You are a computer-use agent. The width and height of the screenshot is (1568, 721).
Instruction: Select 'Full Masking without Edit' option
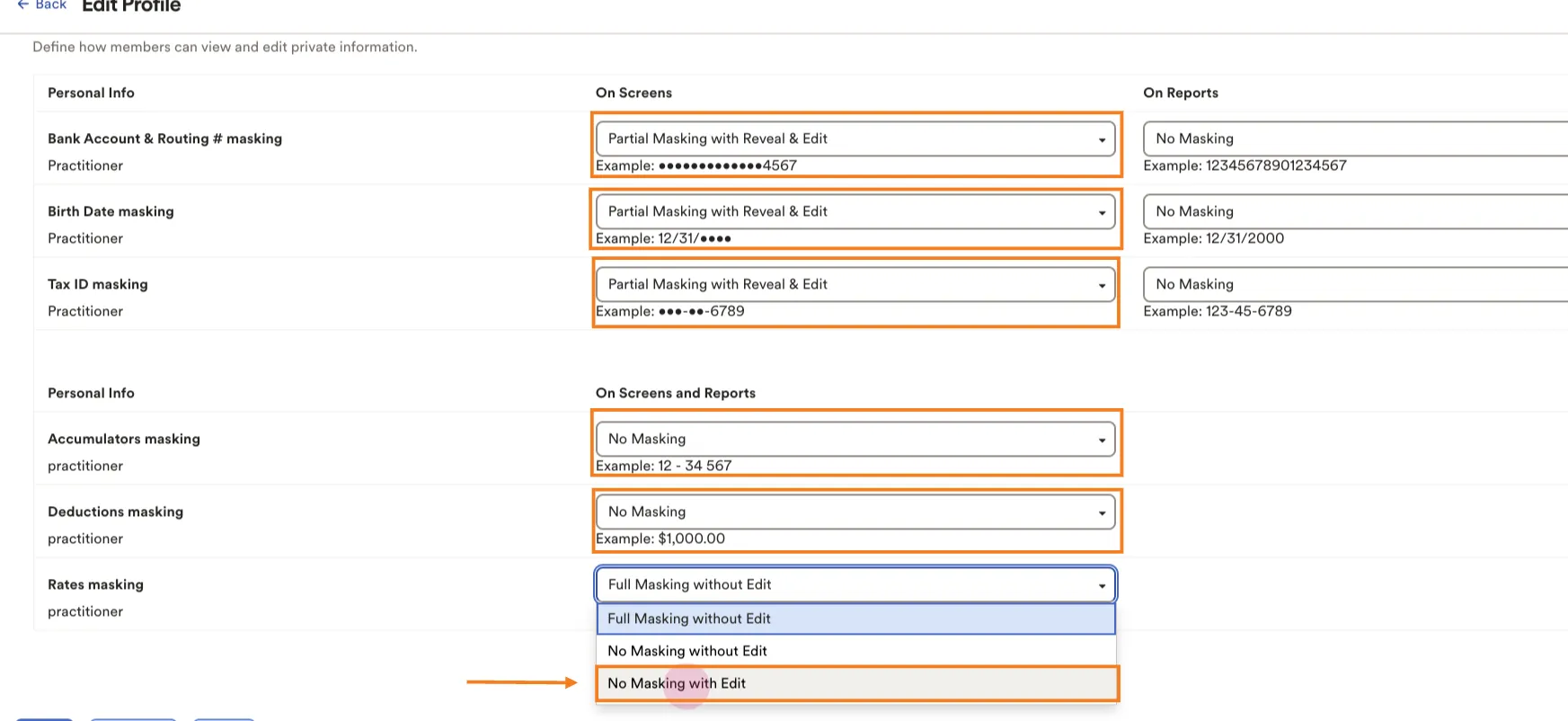coord(855,619)
